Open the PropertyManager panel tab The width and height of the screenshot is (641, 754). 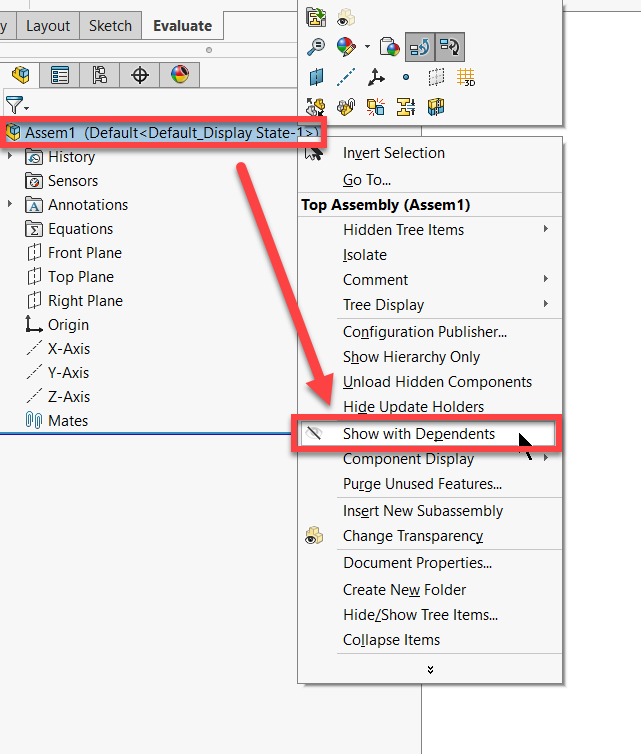point(60,75)
